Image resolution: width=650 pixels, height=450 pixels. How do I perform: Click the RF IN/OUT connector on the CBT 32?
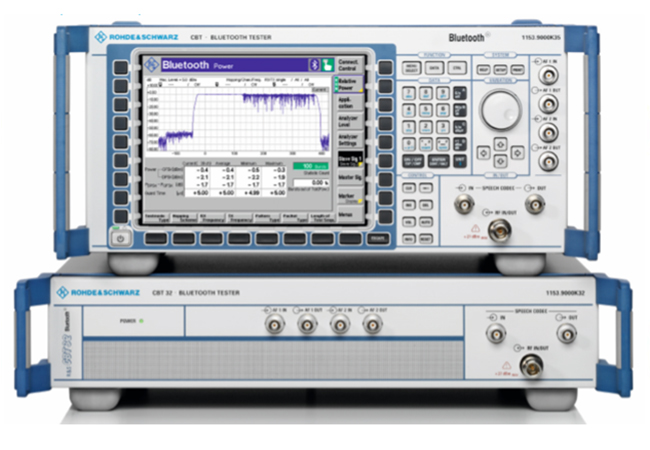click(x=532, y=365)
